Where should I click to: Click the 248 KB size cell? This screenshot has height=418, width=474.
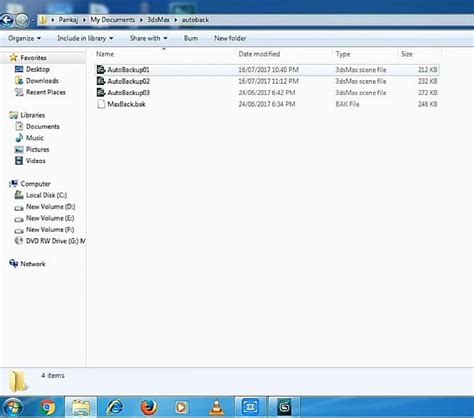tap(428, 104)
